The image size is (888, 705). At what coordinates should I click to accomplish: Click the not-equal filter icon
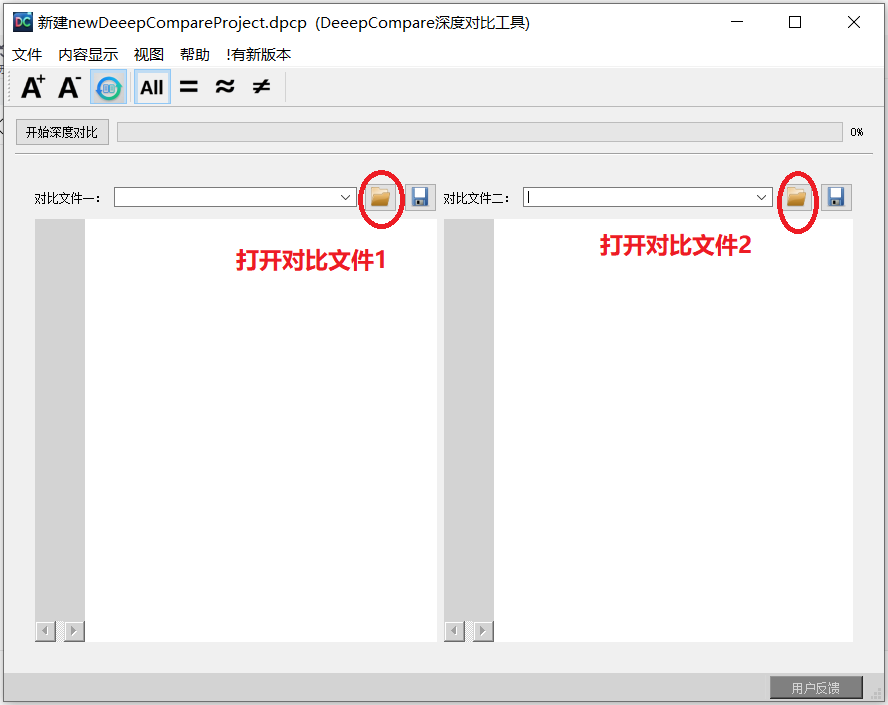(259, 87)
